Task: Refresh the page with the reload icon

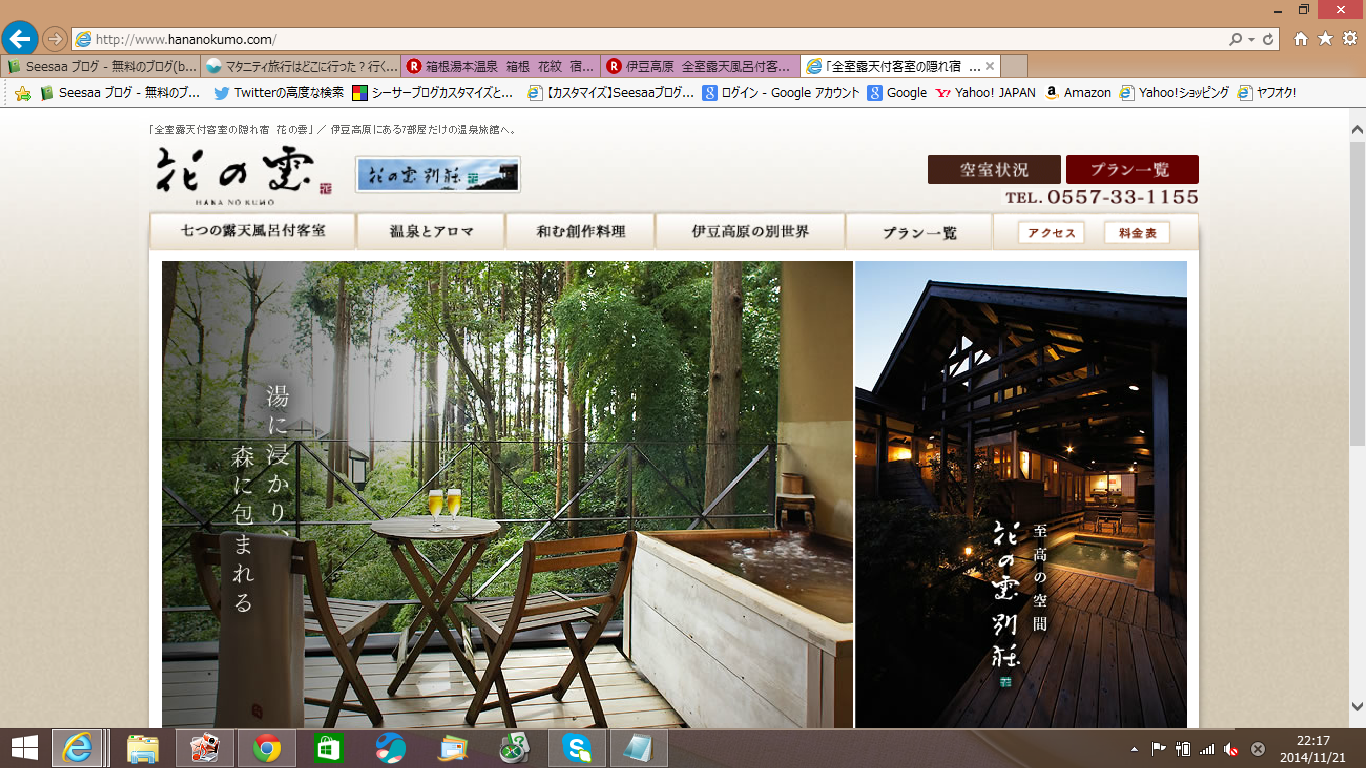Action: [x=1268, y=39]
